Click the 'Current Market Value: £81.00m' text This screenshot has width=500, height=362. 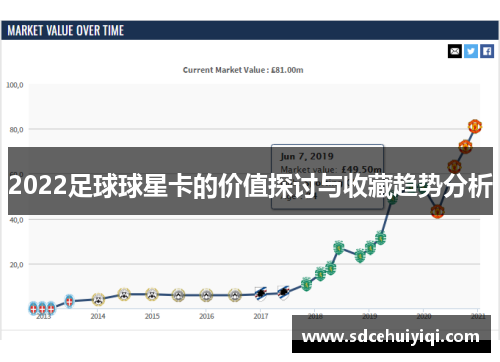pyautogui.click(x=243, y=70)
